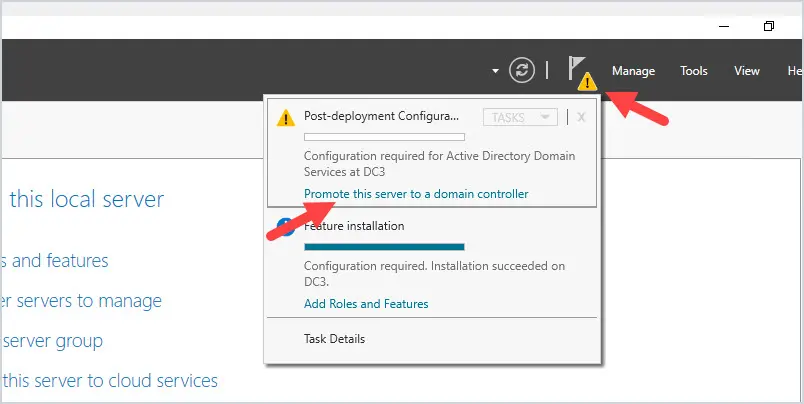Click the refresh circle icon
The width and height of the screenshot is (804, 404).
pos(521,70)
